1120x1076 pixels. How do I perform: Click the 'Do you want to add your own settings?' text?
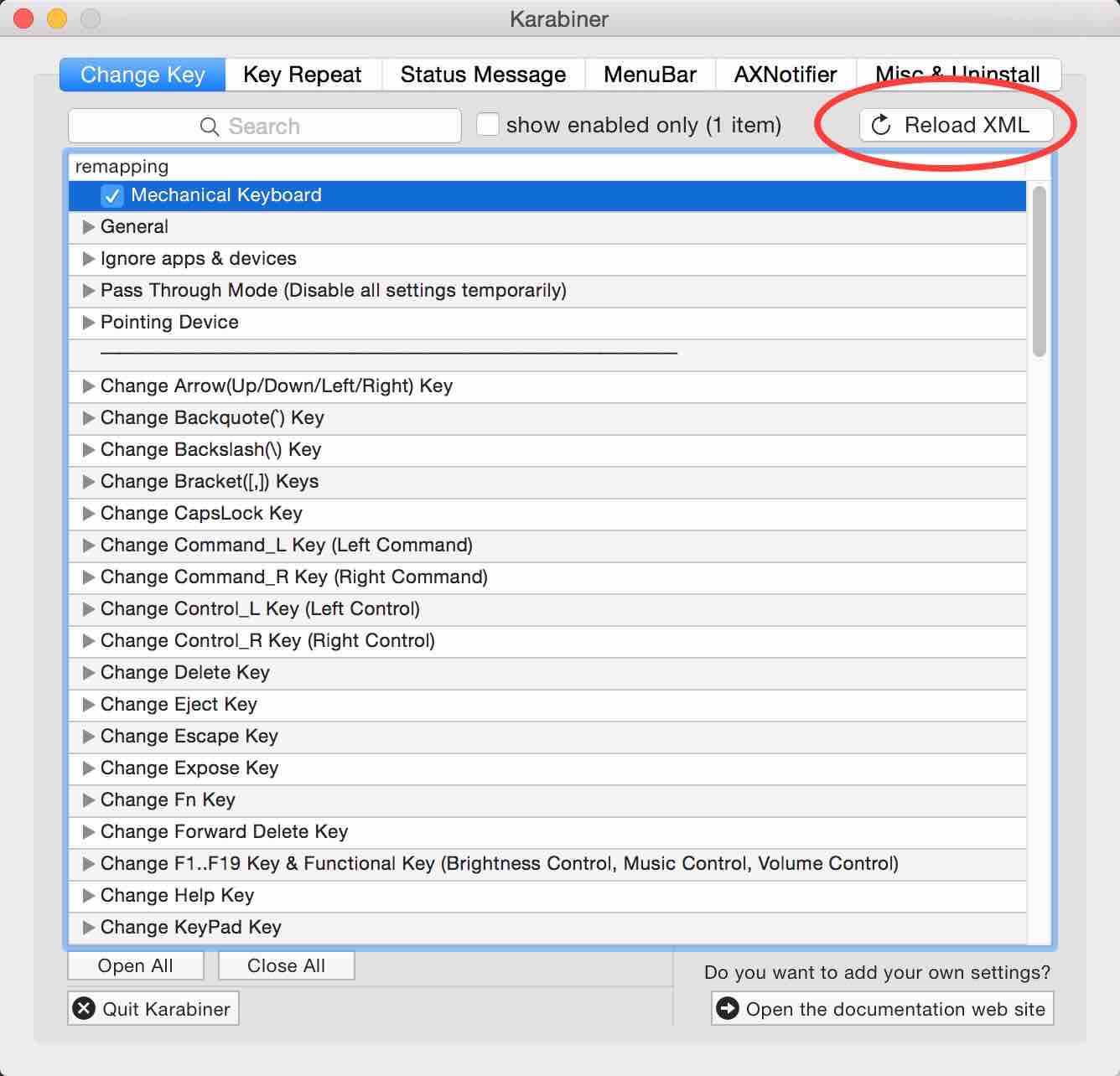click(x=877, y=972)
